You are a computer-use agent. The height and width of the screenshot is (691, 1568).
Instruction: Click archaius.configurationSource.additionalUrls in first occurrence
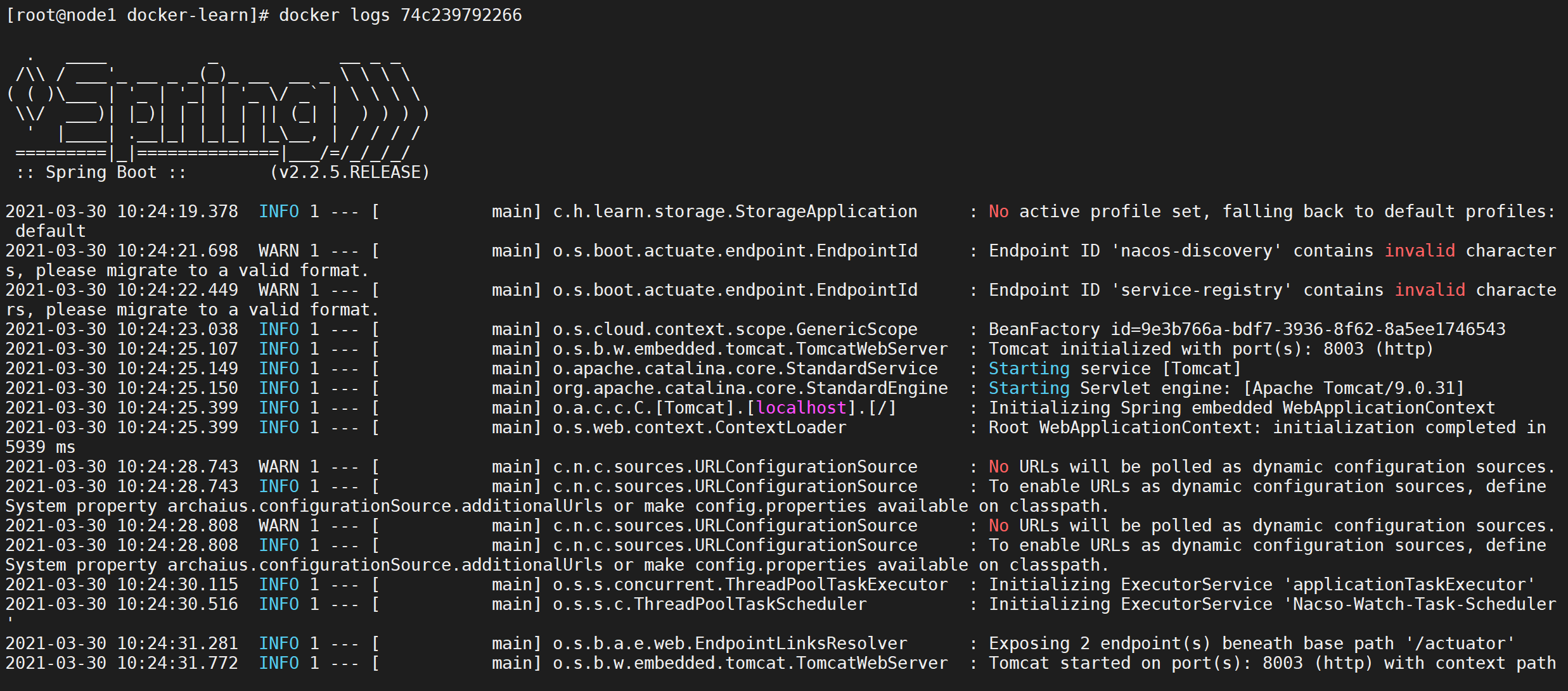tap(385, 506)
